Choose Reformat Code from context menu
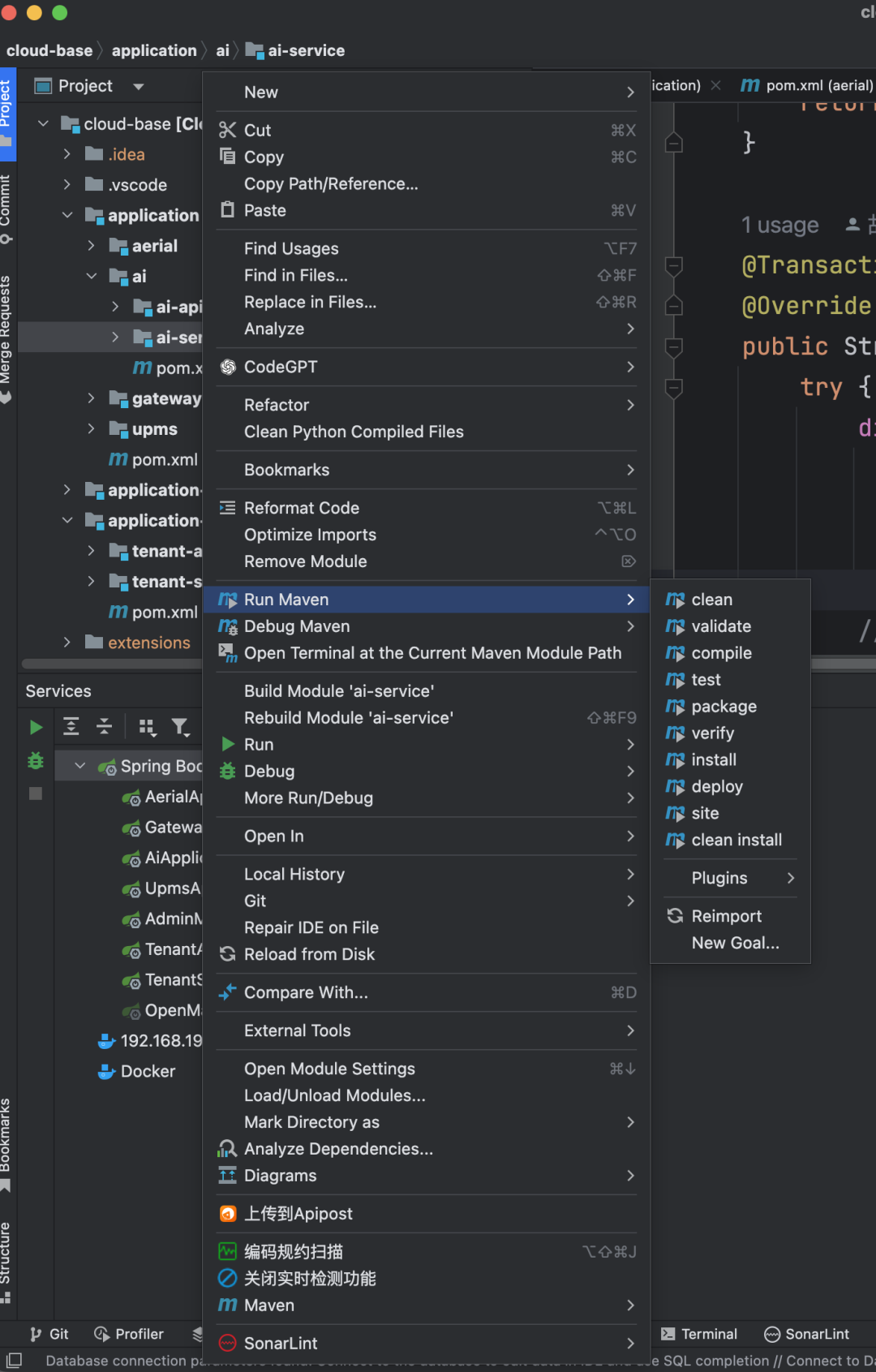 point(301,508)
